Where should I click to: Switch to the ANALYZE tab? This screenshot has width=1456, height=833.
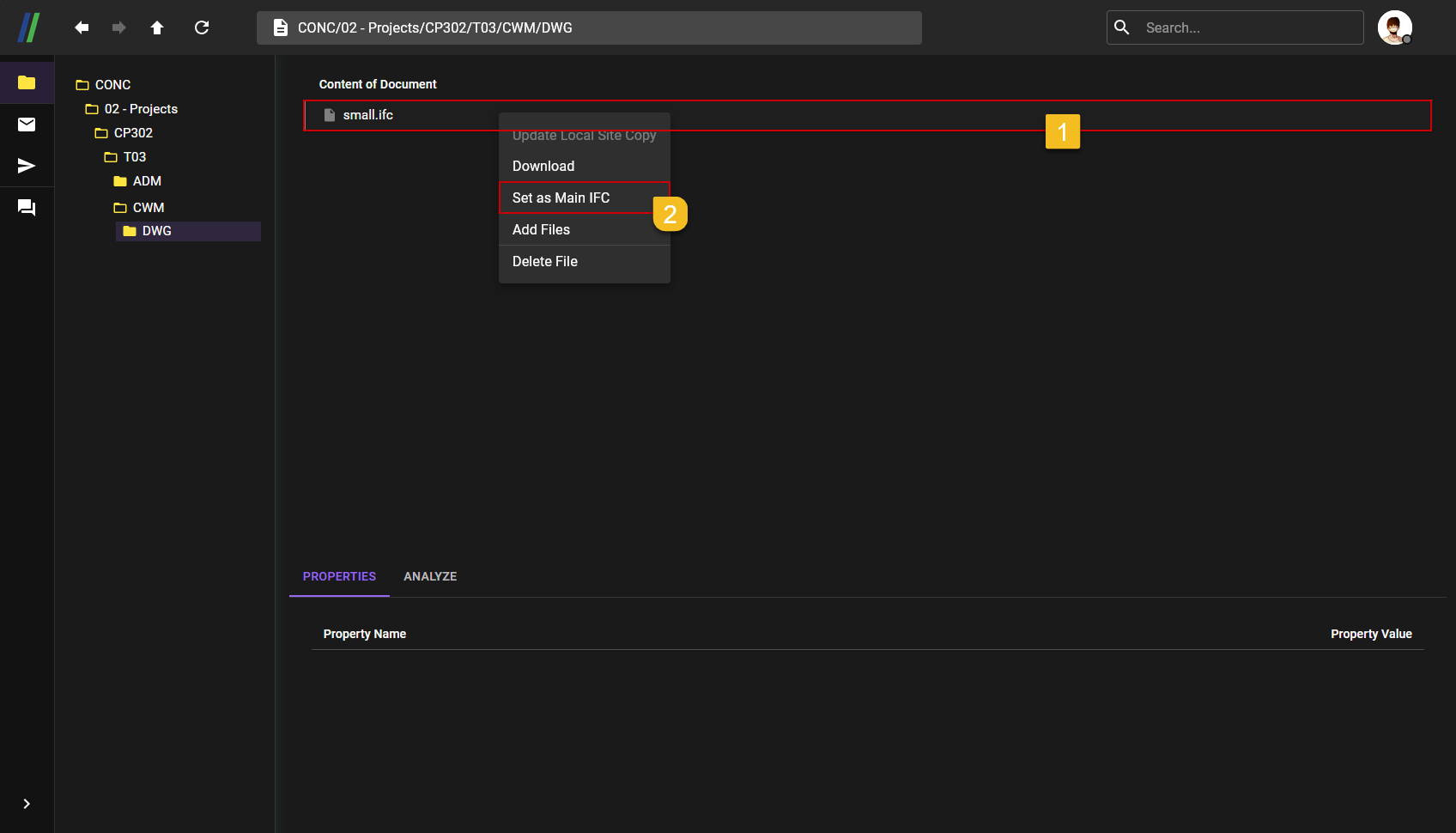pos(430,576)
